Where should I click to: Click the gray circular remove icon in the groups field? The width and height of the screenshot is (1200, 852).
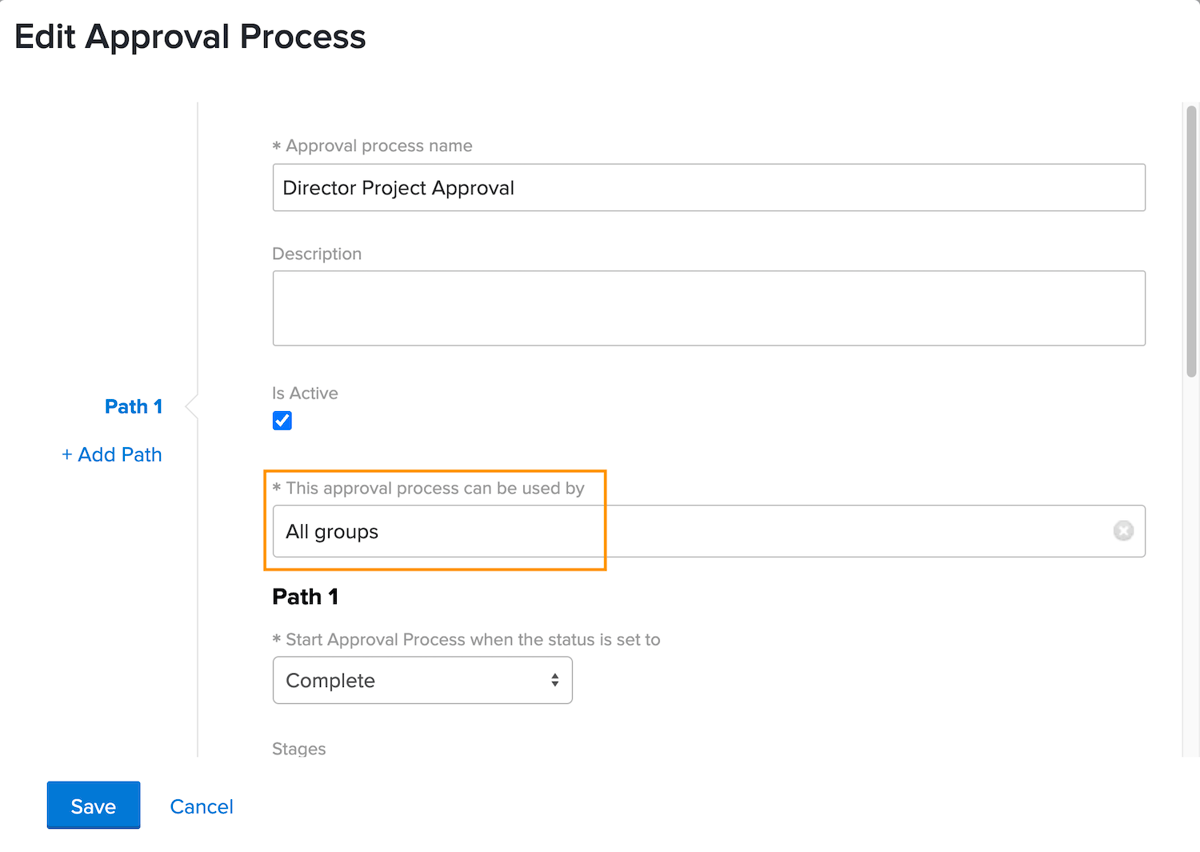pyautogui.click(x=1123, y=531)
